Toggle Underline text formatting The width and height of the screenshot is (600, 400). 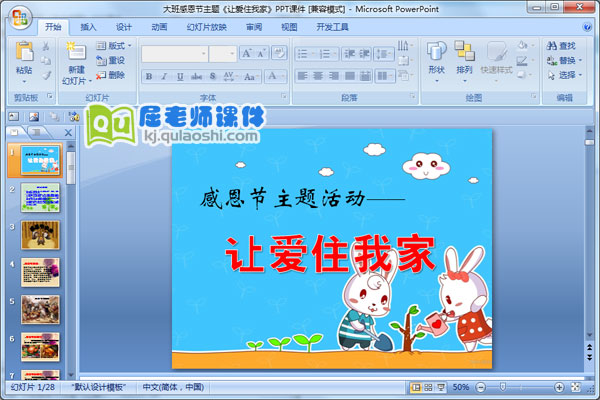(x=181, y=76)
